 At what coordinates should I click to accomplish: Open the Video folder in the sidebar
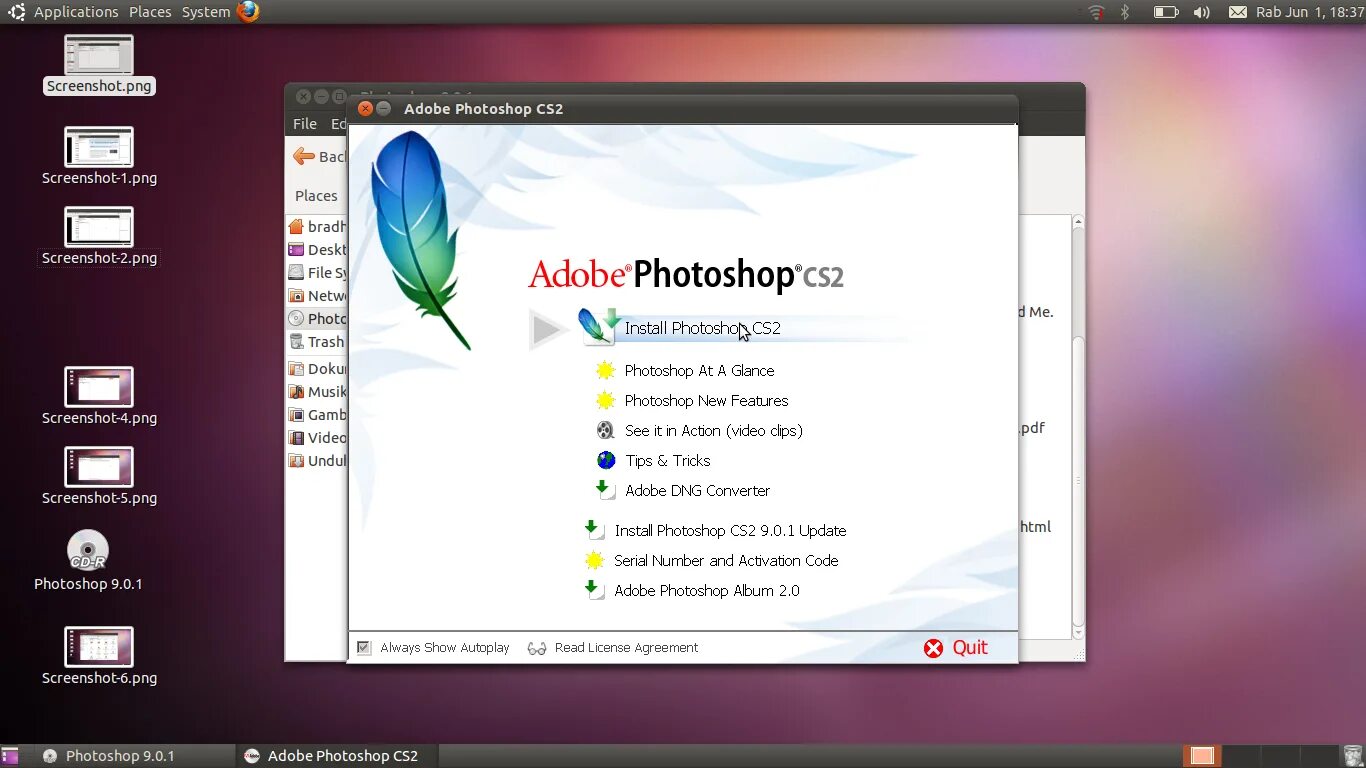[x=317, y=438]
